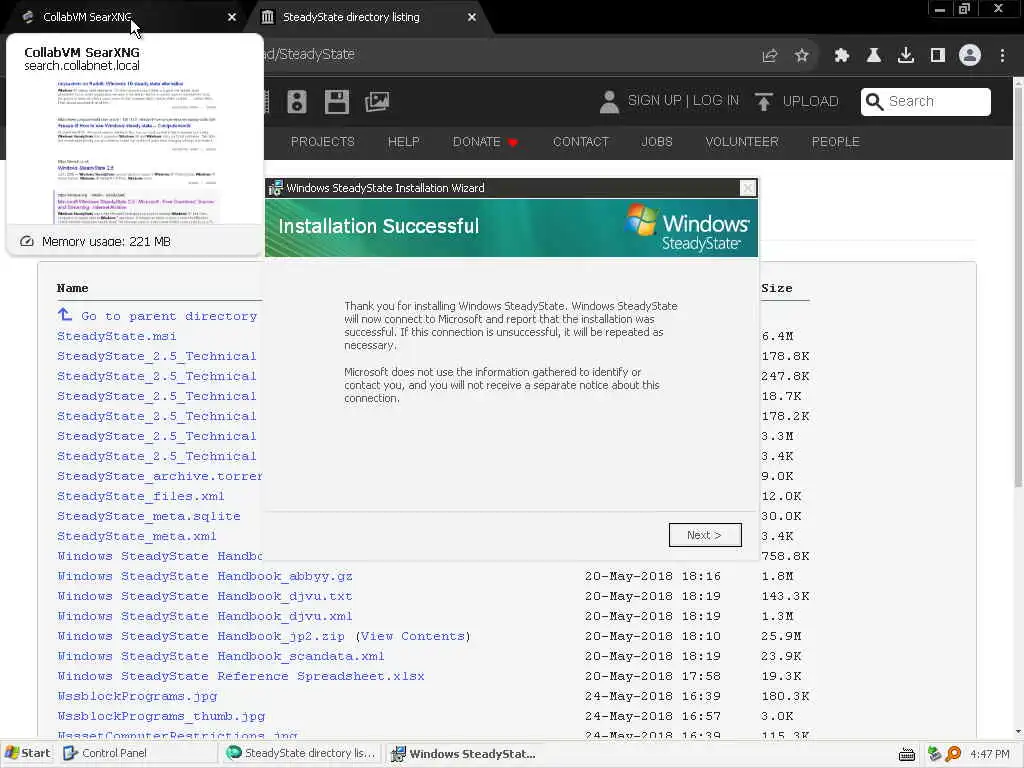Open the Chrome three-dot menu

(1002, 56)
